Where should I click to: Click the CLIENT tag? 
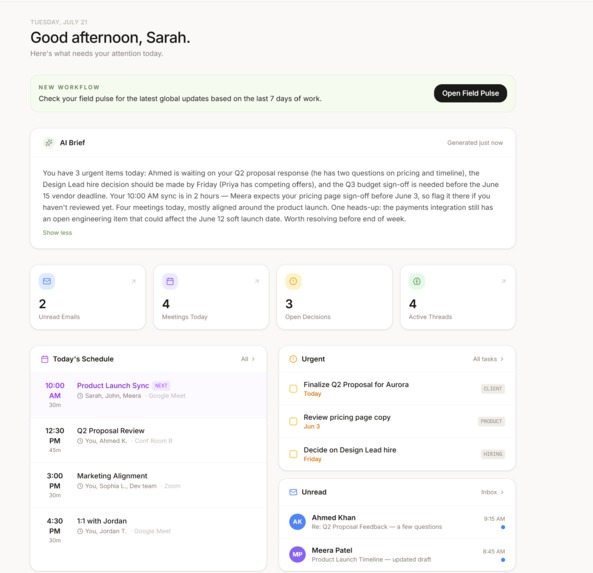click(x=492, y=388)
